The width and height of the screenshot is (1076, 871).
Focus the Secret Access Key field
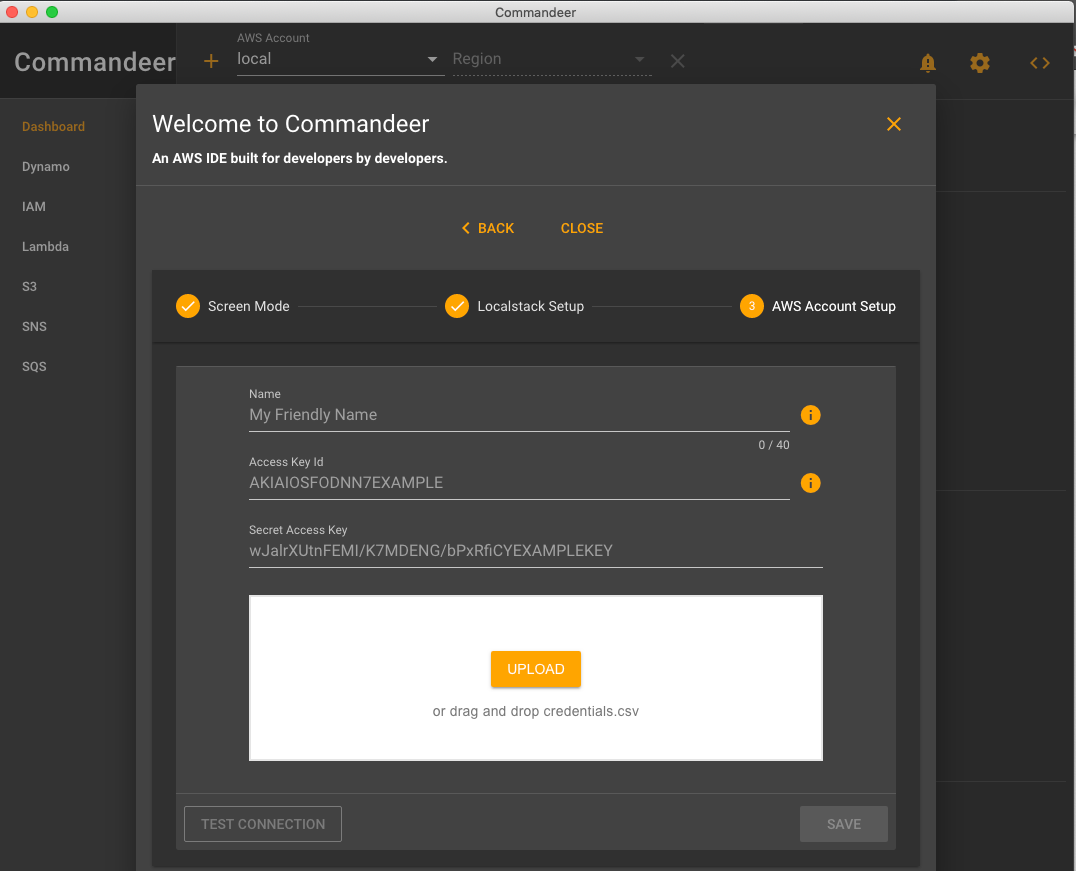coord(536,550)
